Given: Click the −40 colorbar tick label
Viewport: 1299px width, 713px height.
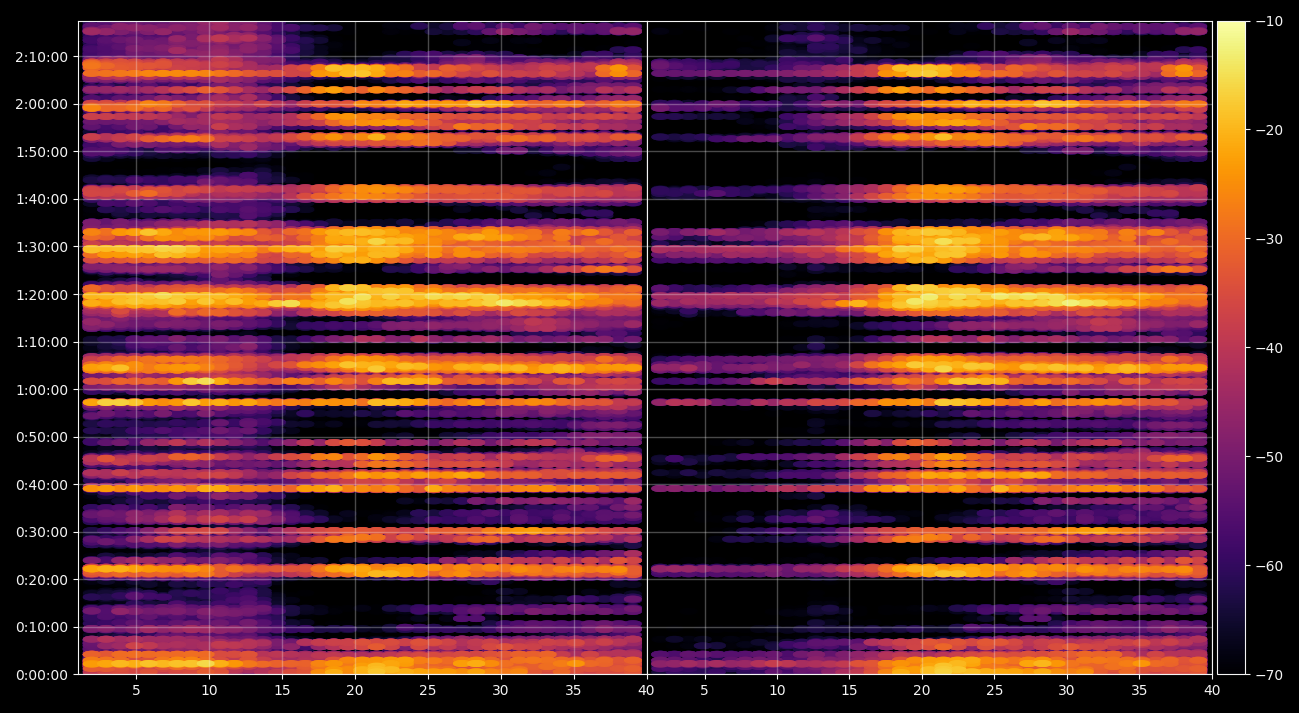Looking at the screenshot, I should 1270,348.
